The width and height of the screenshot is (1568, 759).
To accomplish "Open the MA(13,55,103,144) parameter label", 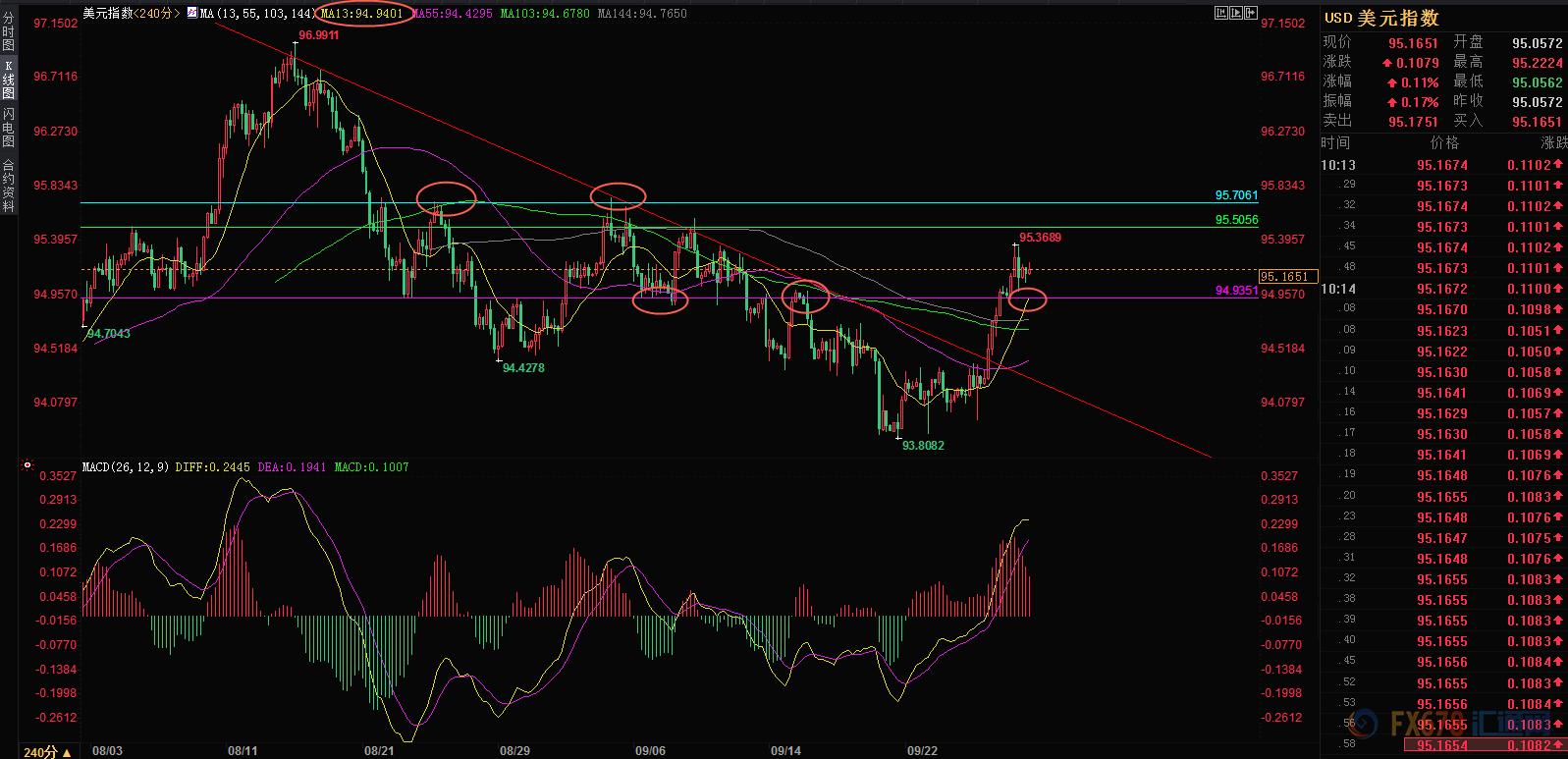I will click(x=257, y=14).
